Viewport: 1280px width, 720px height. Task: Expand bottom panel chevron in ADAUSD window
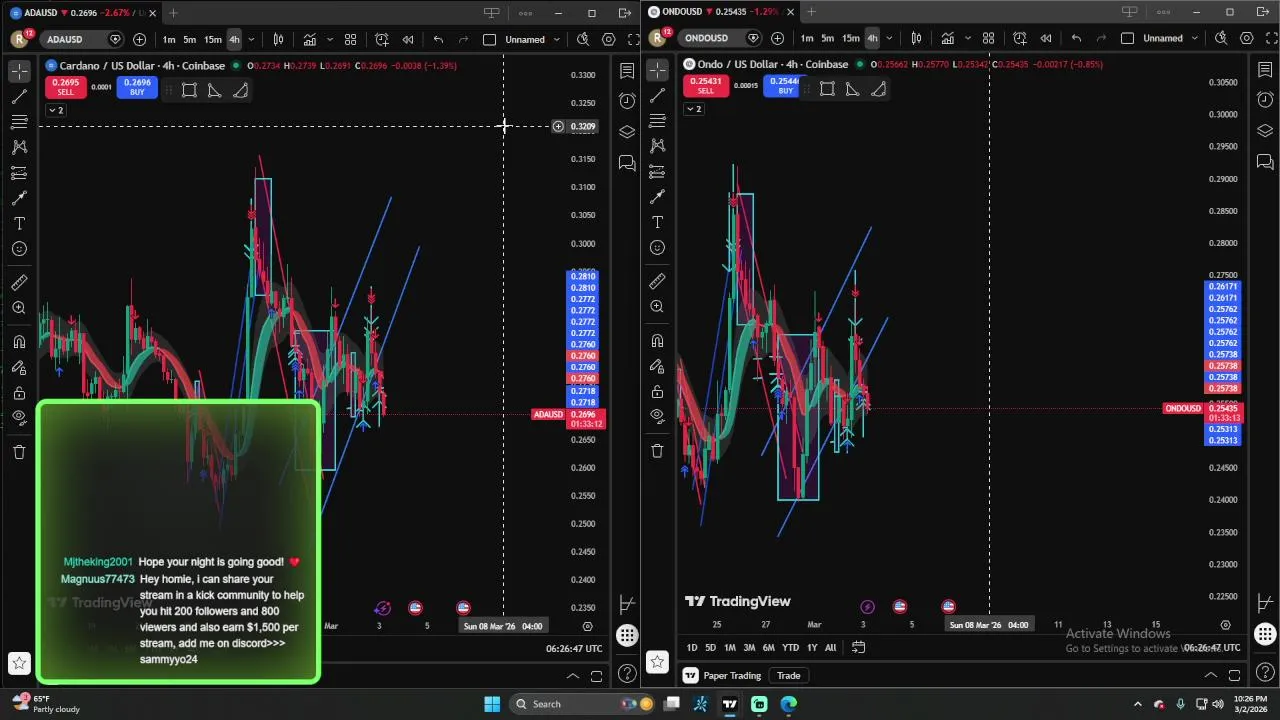[x=572, y=676]
